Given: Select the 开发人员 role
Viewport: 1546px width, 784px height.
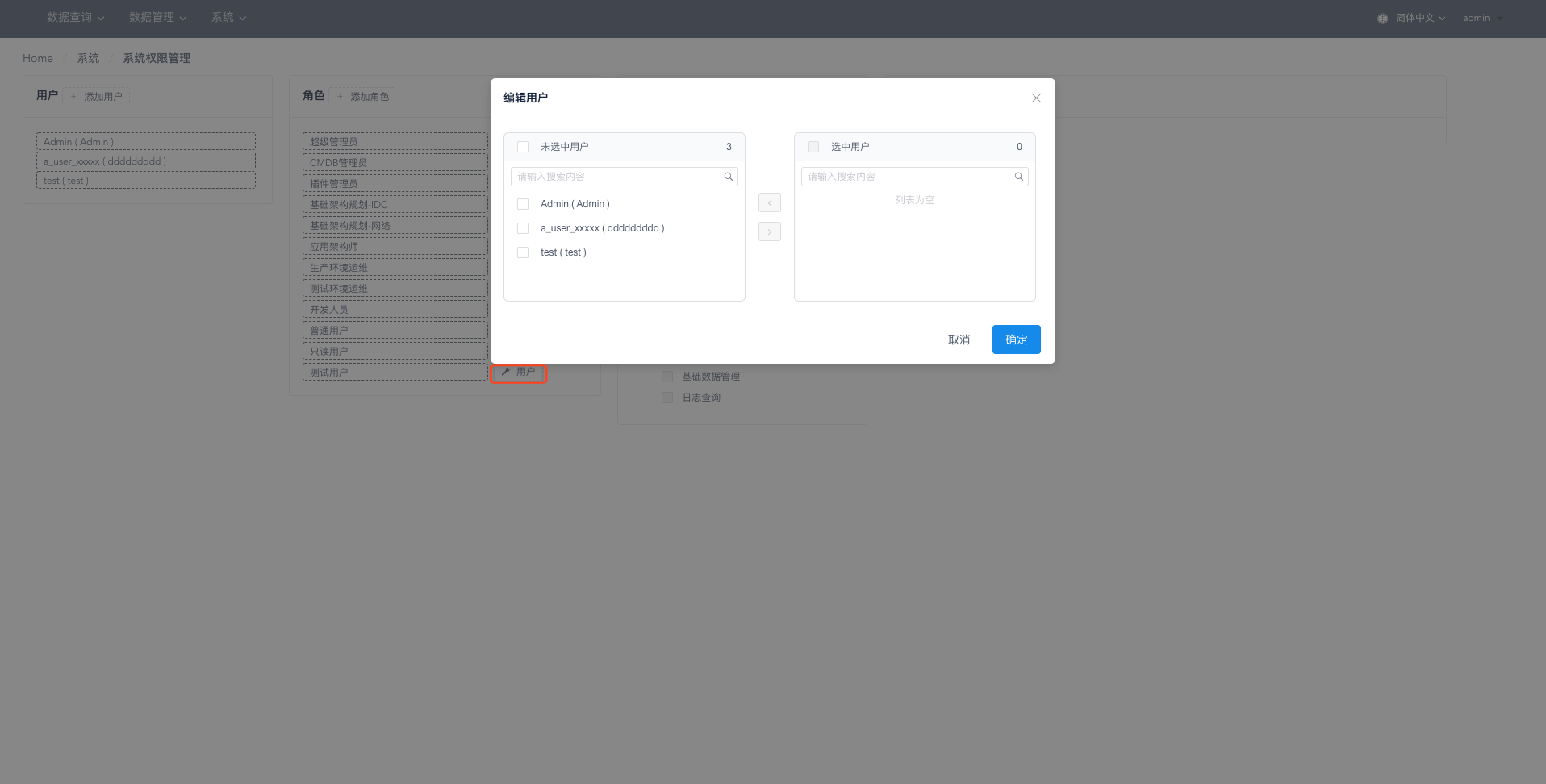Looking at the screenshot, I should (x=395, y=309).
